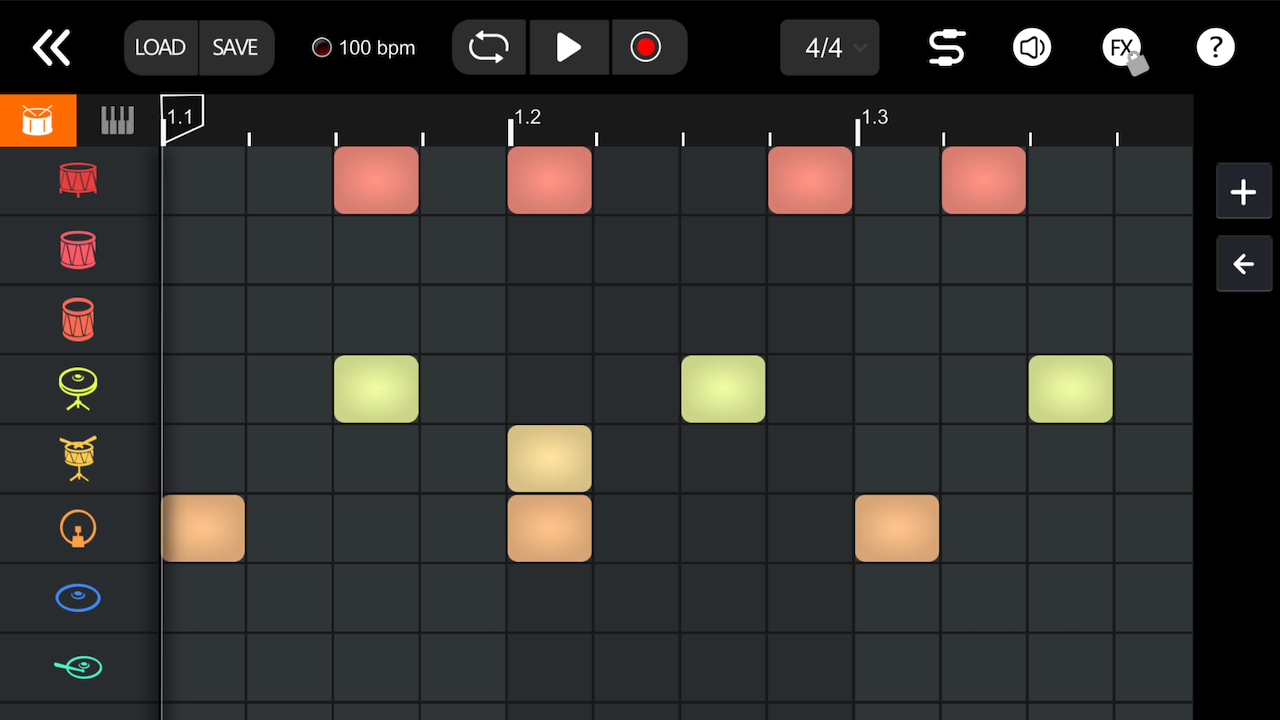Switch to the drum pads tab
This screenshot has height=720, width=1280.
pyautogui.click(x=38, y=120)
